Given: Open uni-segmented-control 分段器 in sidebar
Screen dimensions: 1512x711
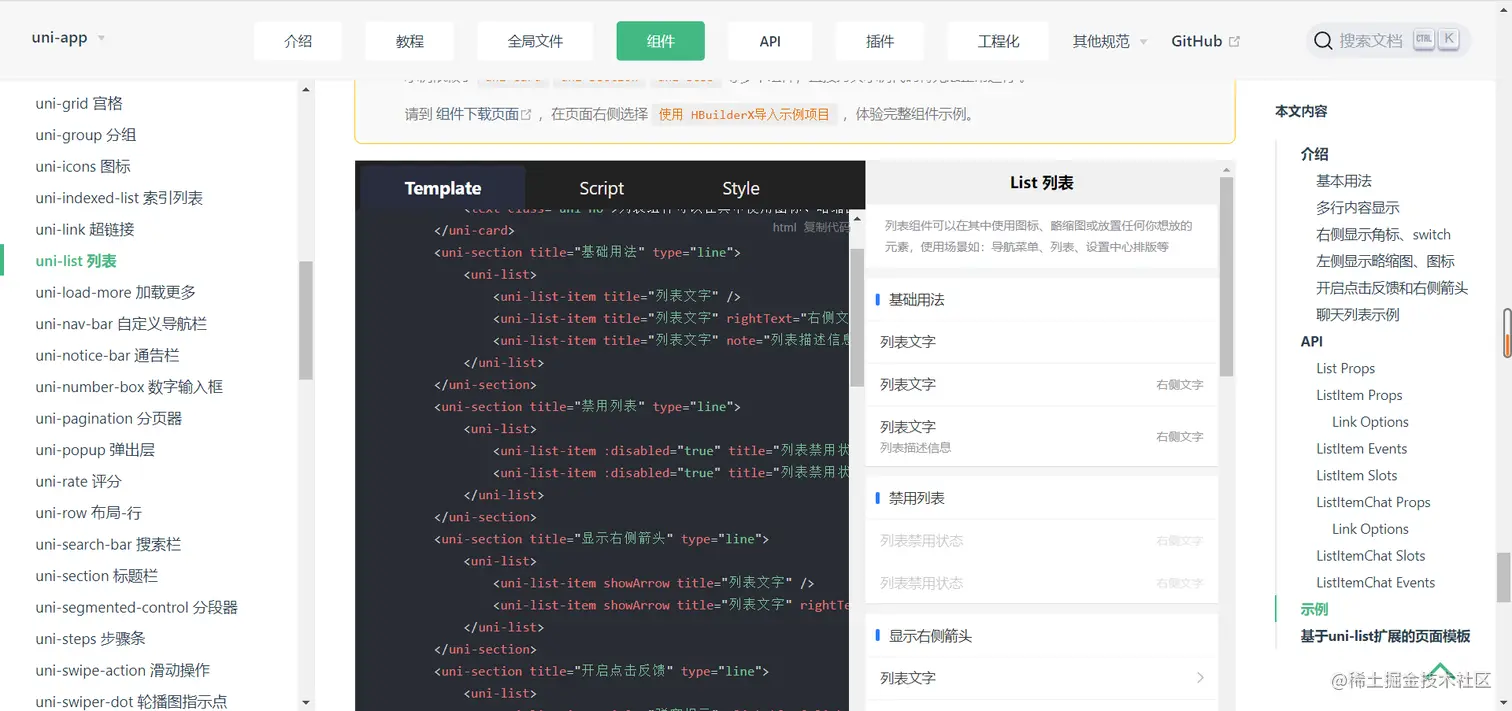Looking at the screenshot, I should pyautogui.click(x=137, y=607).
